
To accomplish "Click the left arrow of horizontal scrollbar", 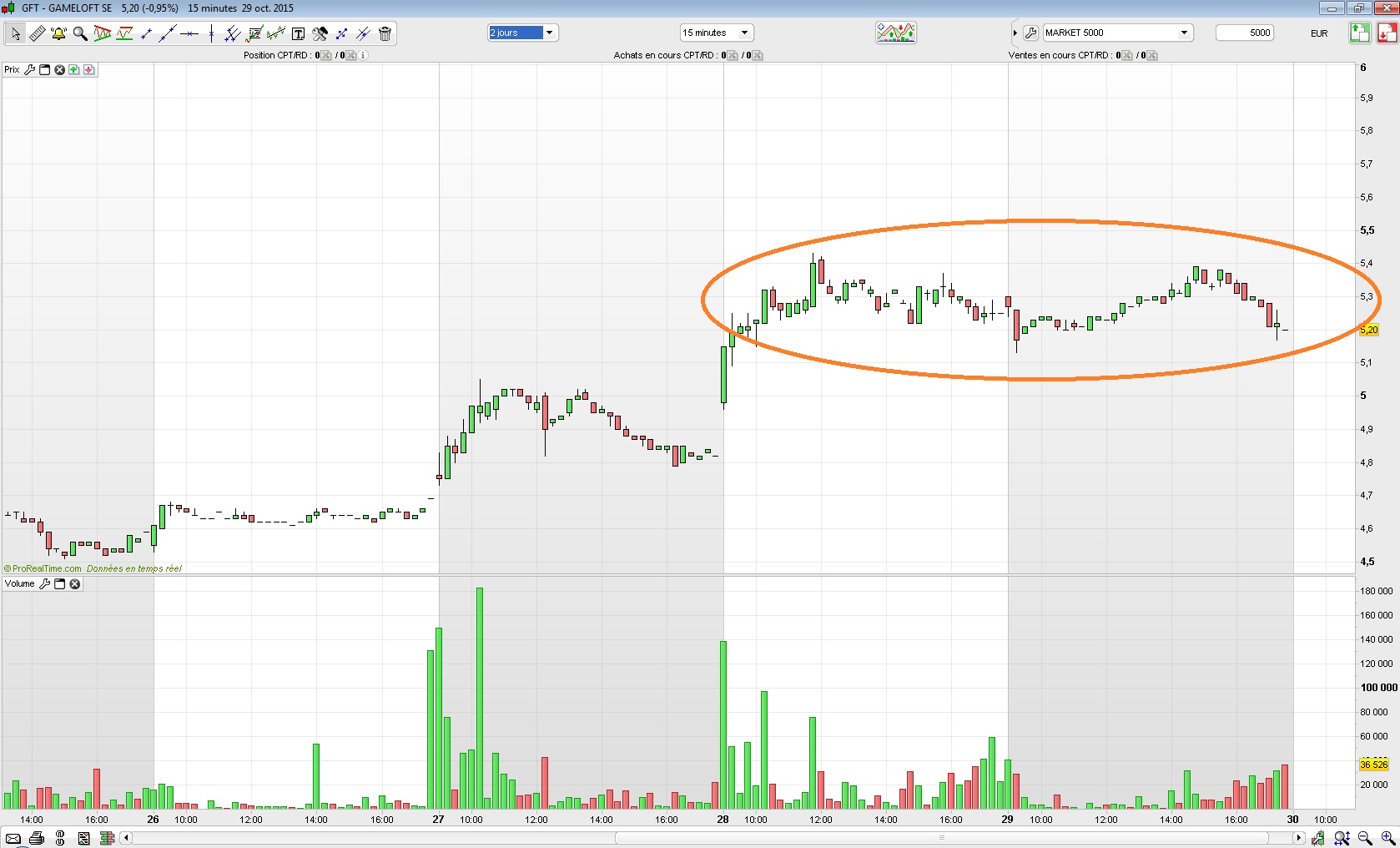I will [127, 838].
